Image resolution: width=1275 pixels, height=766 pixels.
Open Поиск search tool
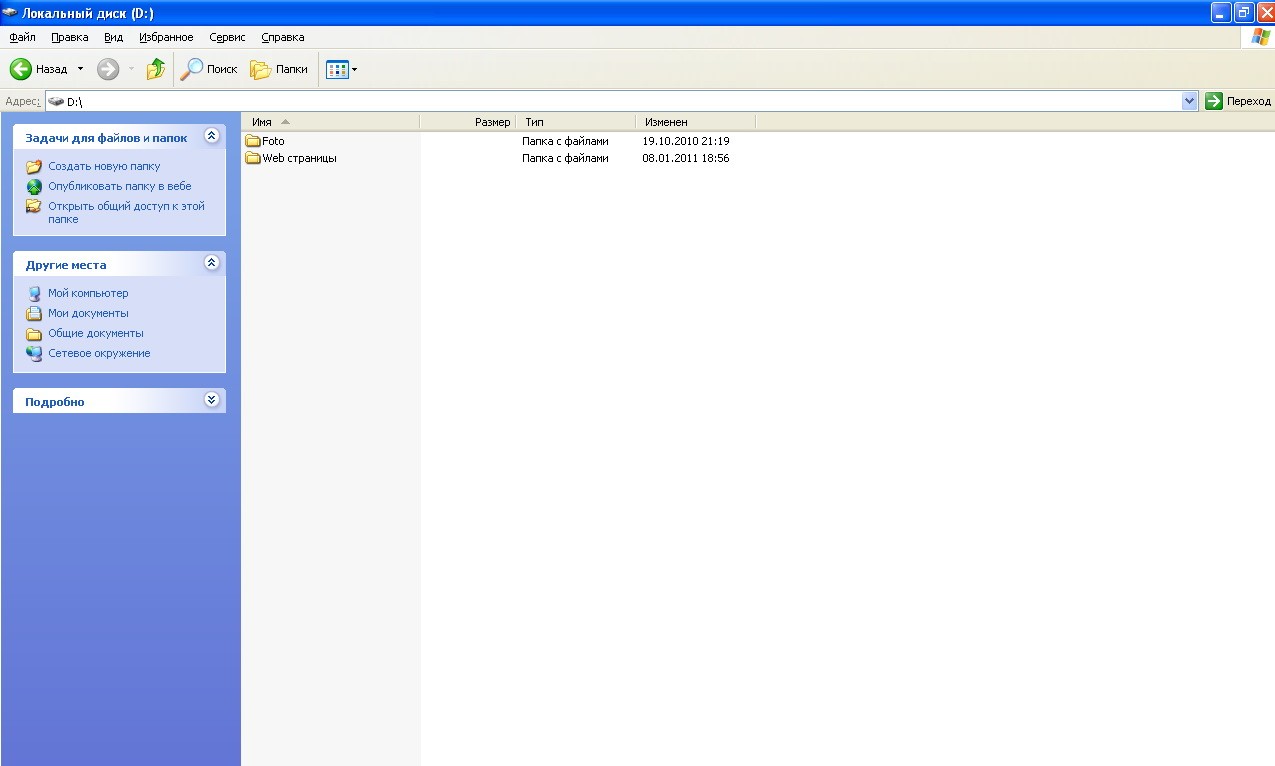(209, 69)
